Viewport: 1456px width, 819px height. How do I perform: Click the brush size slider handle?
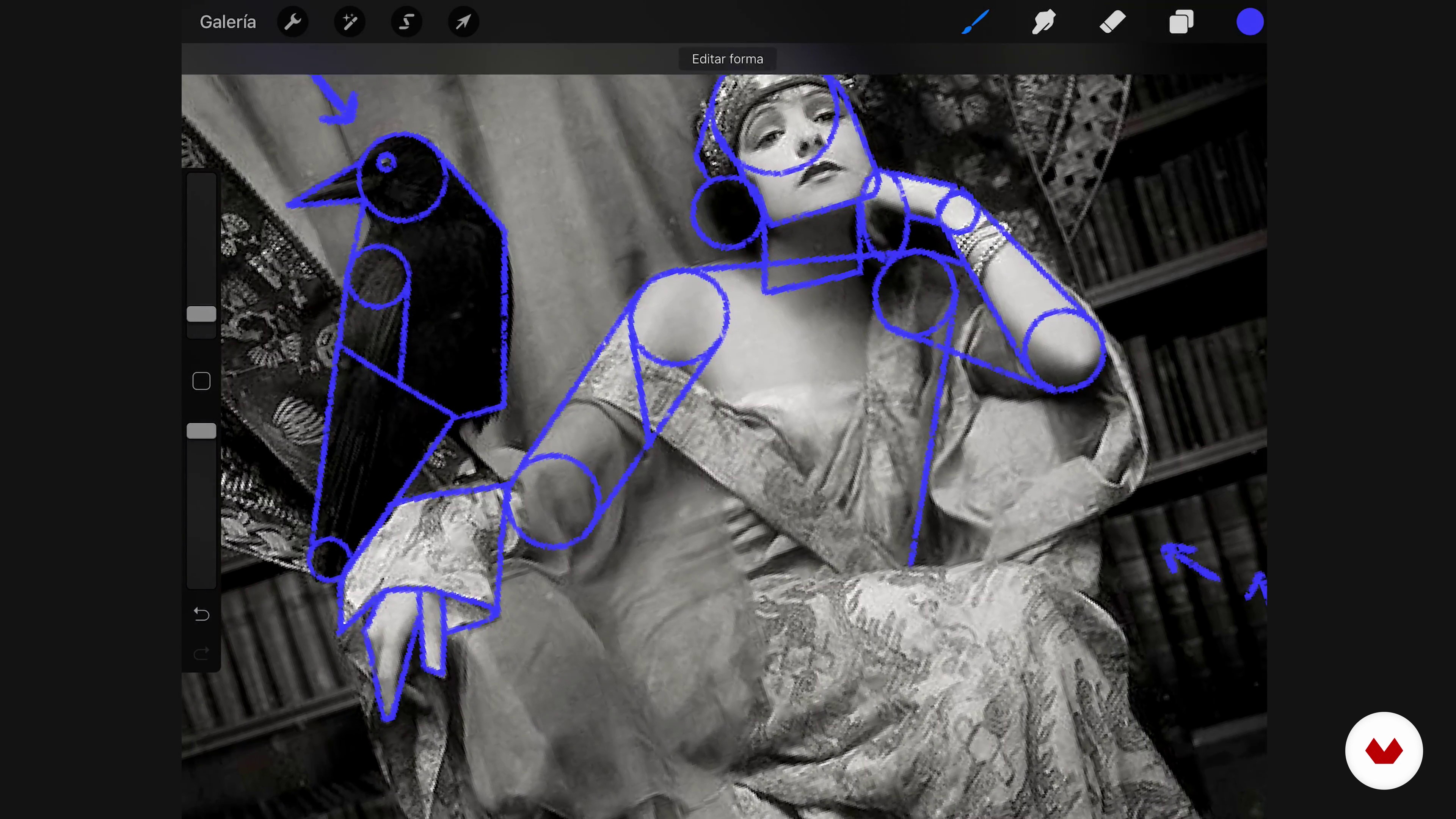tap(201, 314)
